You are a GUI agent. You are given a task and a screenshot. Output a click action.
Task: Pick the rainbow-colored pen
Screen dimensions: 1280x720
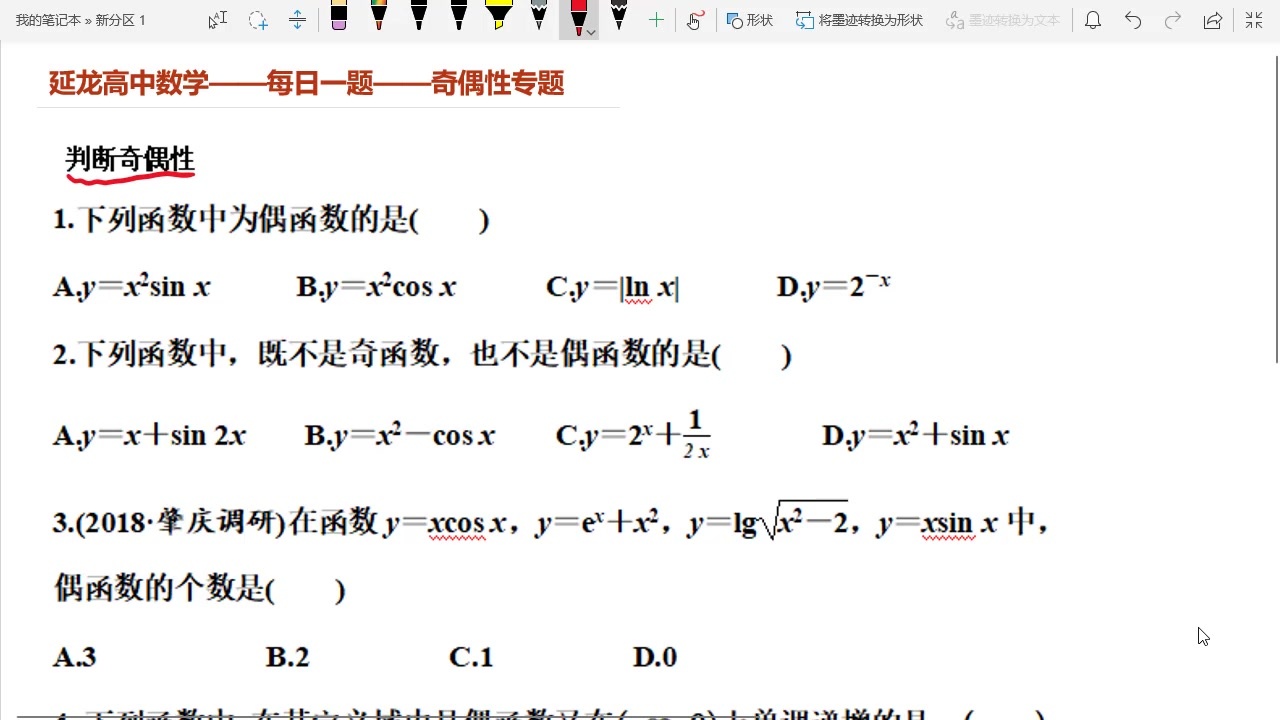(x=379, y=17)
